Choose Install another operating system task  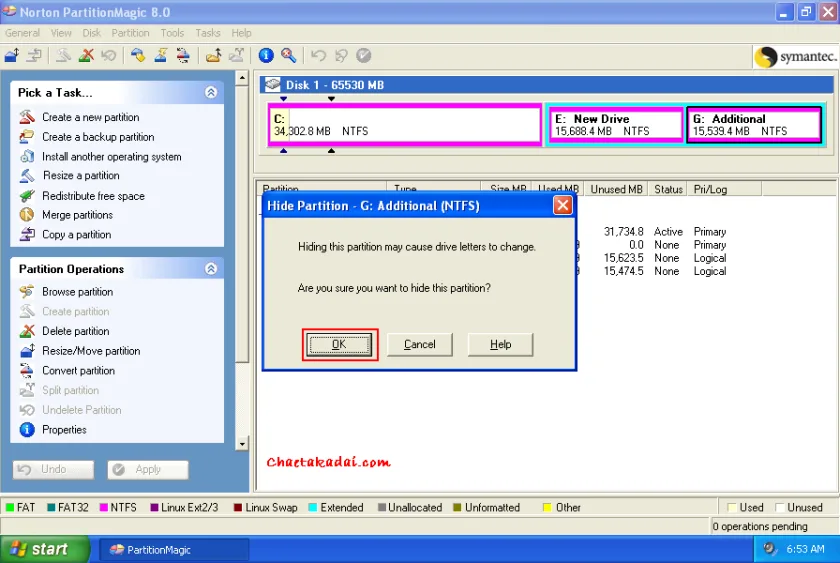[111, 157]
